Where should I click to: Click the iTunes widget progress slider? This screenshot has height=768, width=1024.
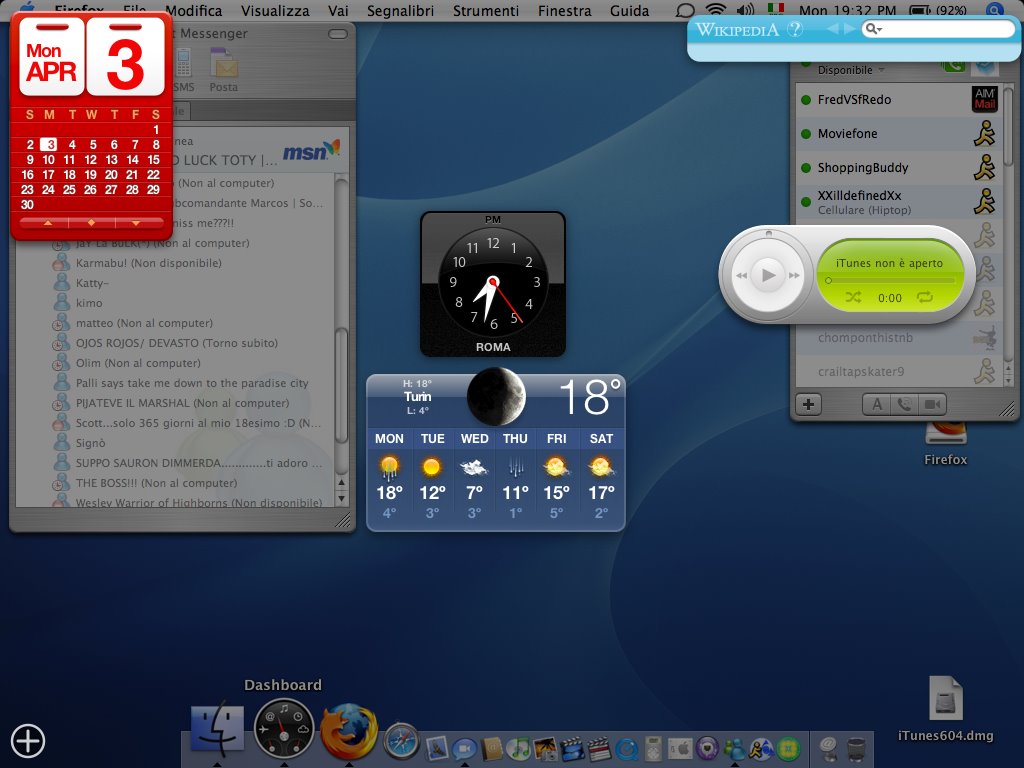point(890,280)
